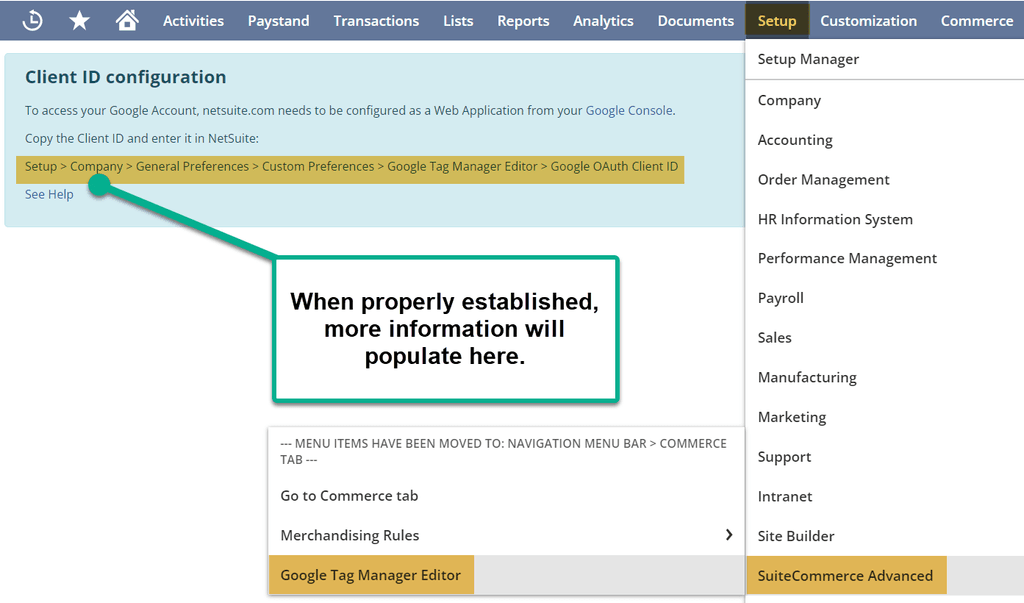Open the Shortcuts star icon
The height and width of the screenshot is (603, 1024).
click(x=80, y=20)
